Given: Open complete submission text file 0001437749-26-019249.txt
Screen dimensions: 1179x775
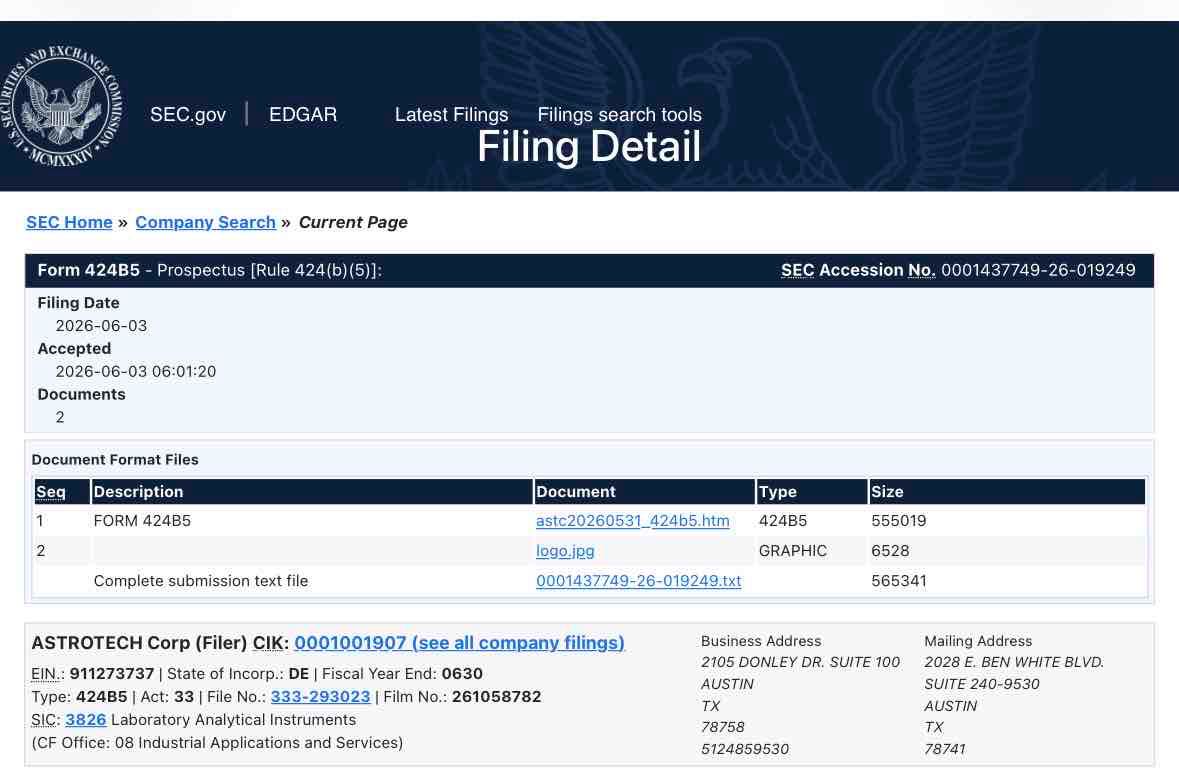Looking at the screenshot, I should pos(638,581).
